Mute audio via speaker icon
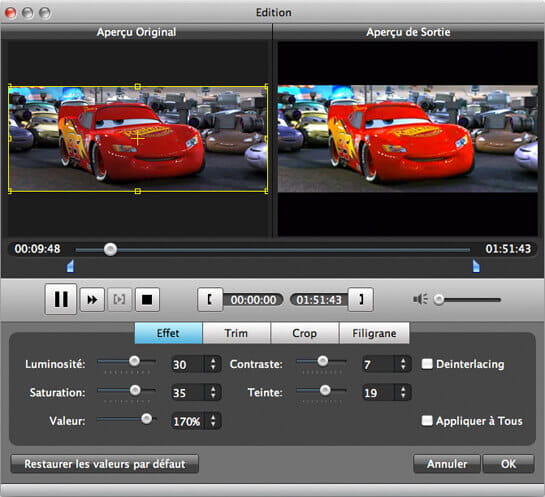 click(x=420, y=299)
